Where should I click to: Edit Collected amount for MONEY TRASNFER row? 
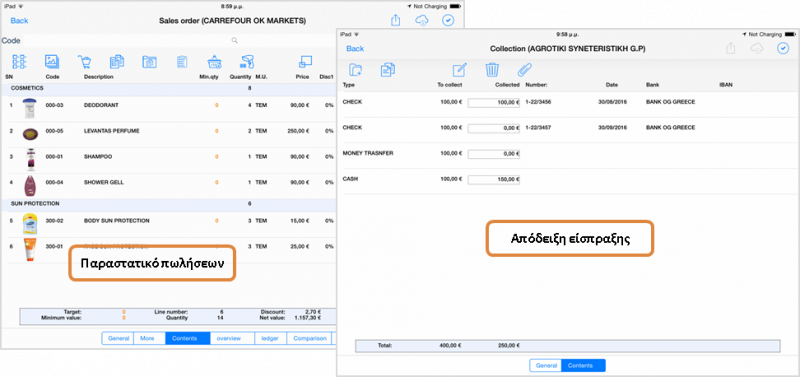tap(494, 154)
